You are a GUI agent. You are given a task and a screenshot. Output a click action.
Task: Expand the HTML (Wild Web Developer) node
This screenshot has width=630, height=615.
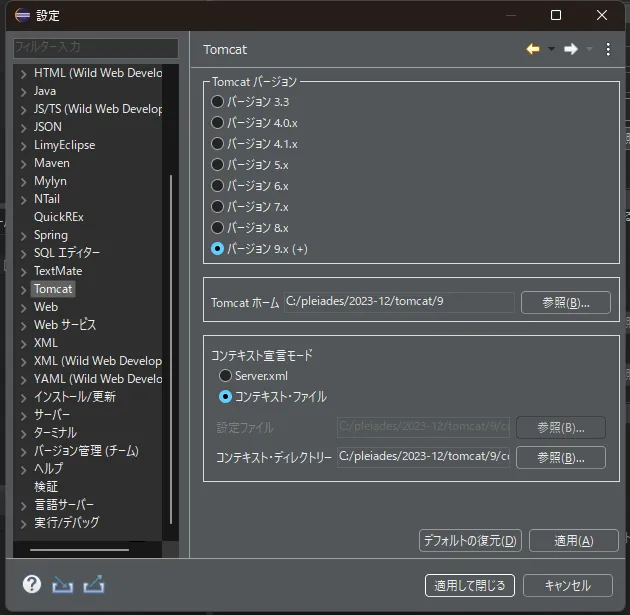point(24,74)
